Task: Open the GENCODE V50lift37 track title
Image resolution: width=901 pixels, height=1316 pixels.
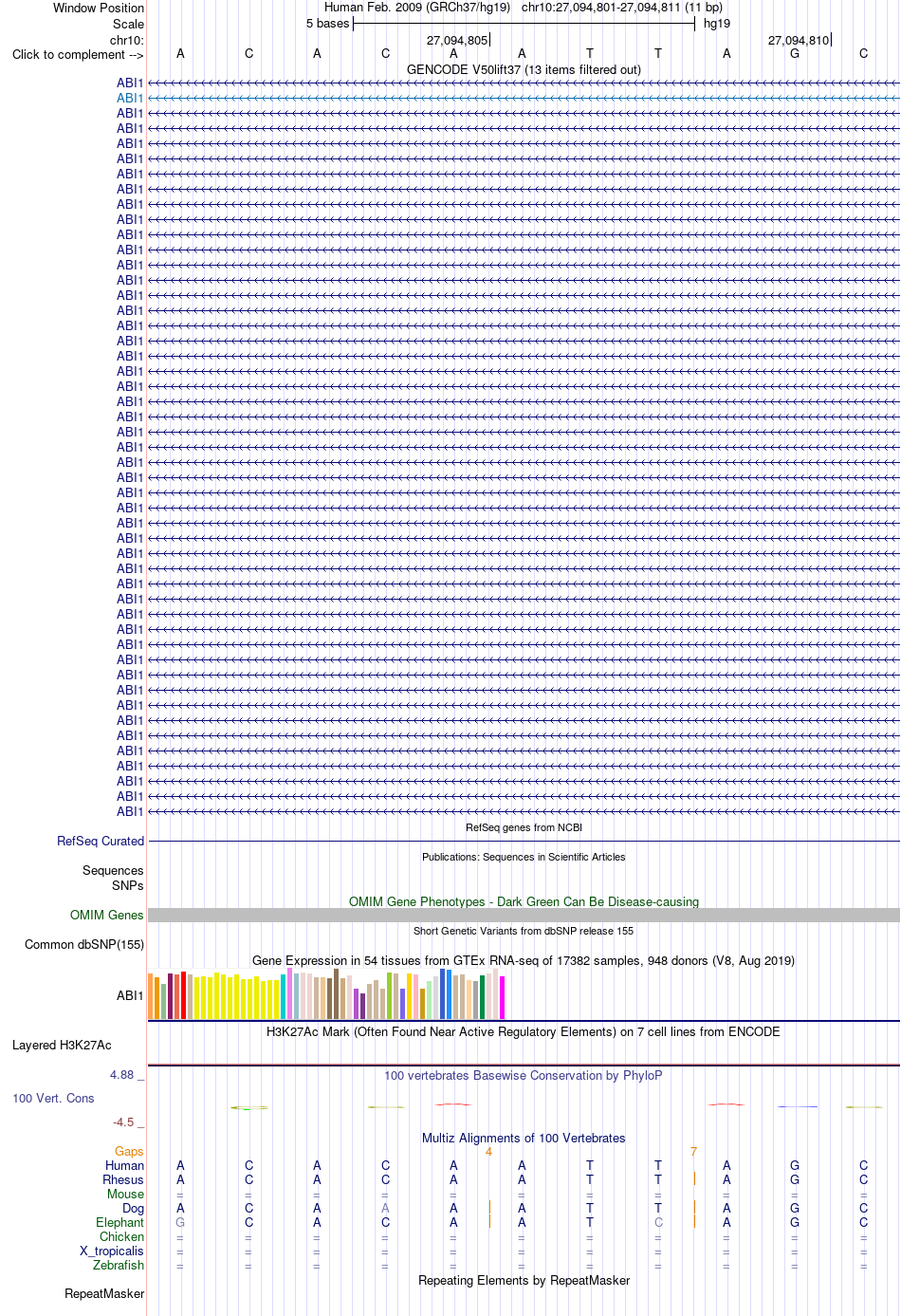Action: pyautogui.click(x=524, y=69)
